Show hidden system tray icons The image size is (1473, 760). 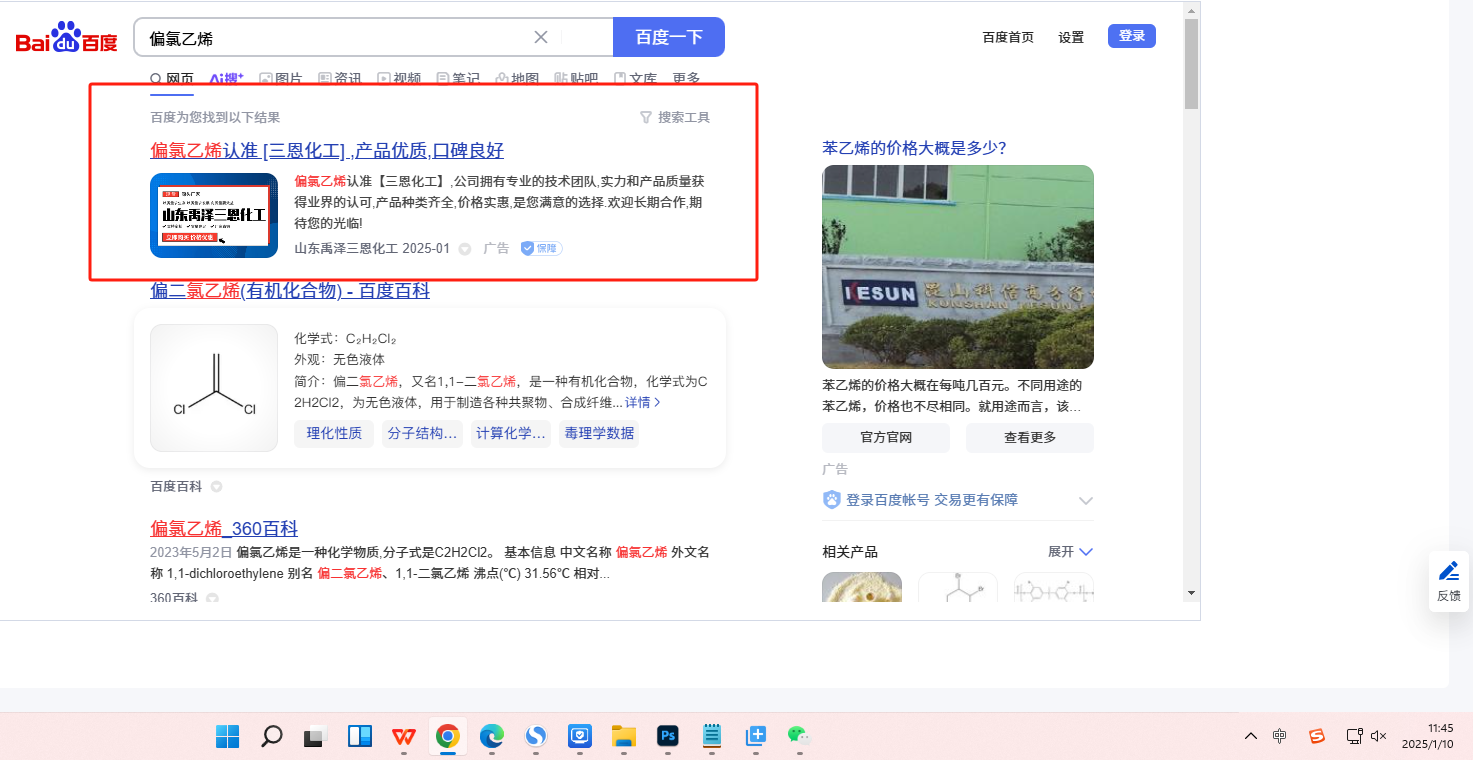tap(1251, 736)
